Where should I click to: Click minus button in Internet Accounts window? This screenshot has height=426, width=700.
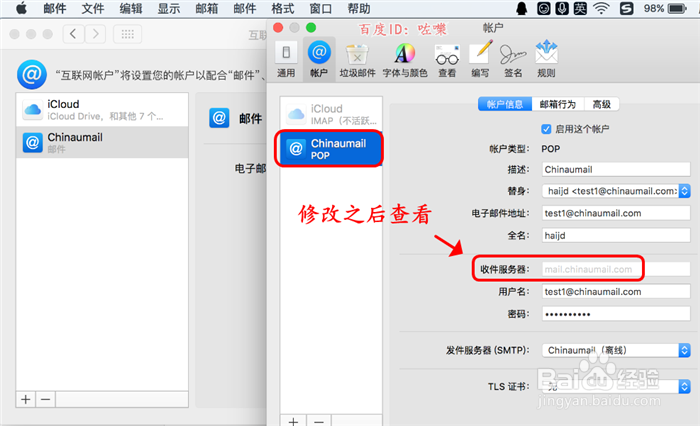click(46, 399)
